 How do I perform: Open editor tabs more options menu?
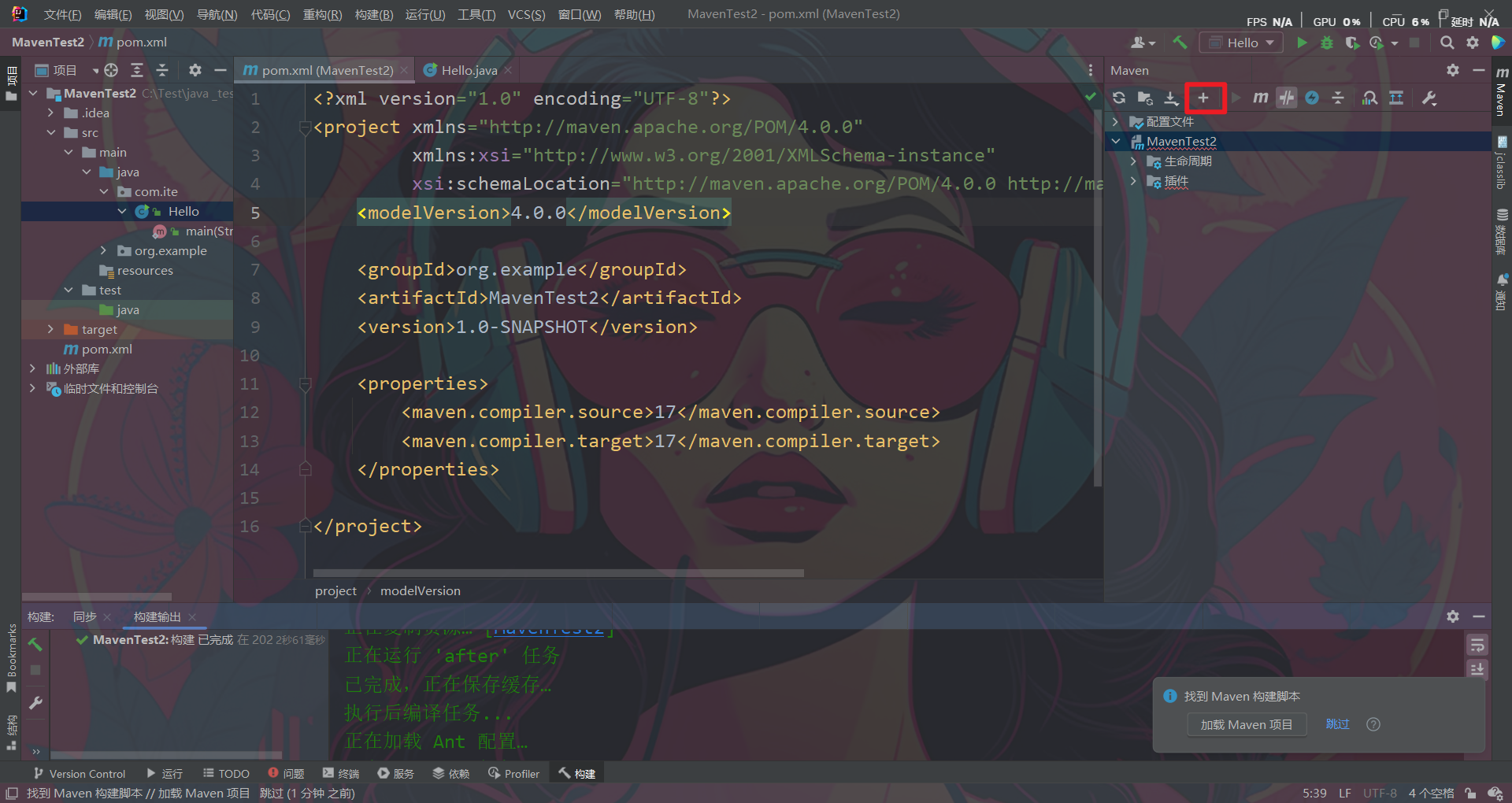pos(1091,70)
